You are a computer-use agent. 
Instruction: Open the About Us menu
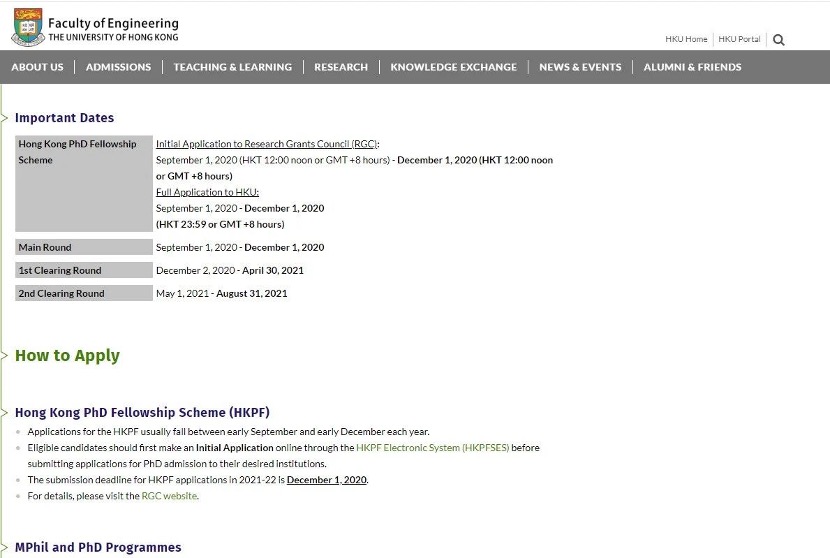pyautogui.click(x=37, y=67)
